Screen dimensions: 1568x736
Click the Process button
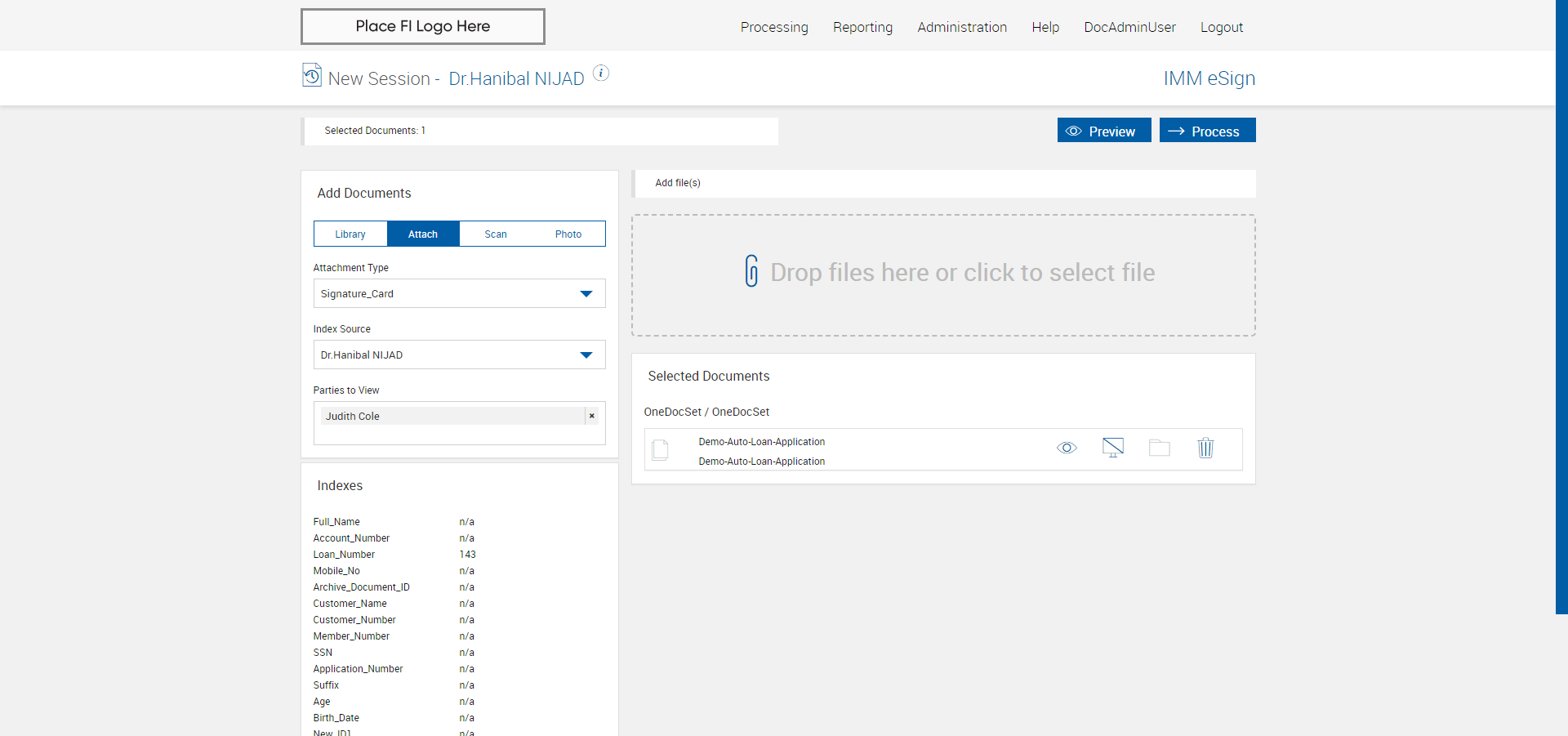pos(1207,131)
